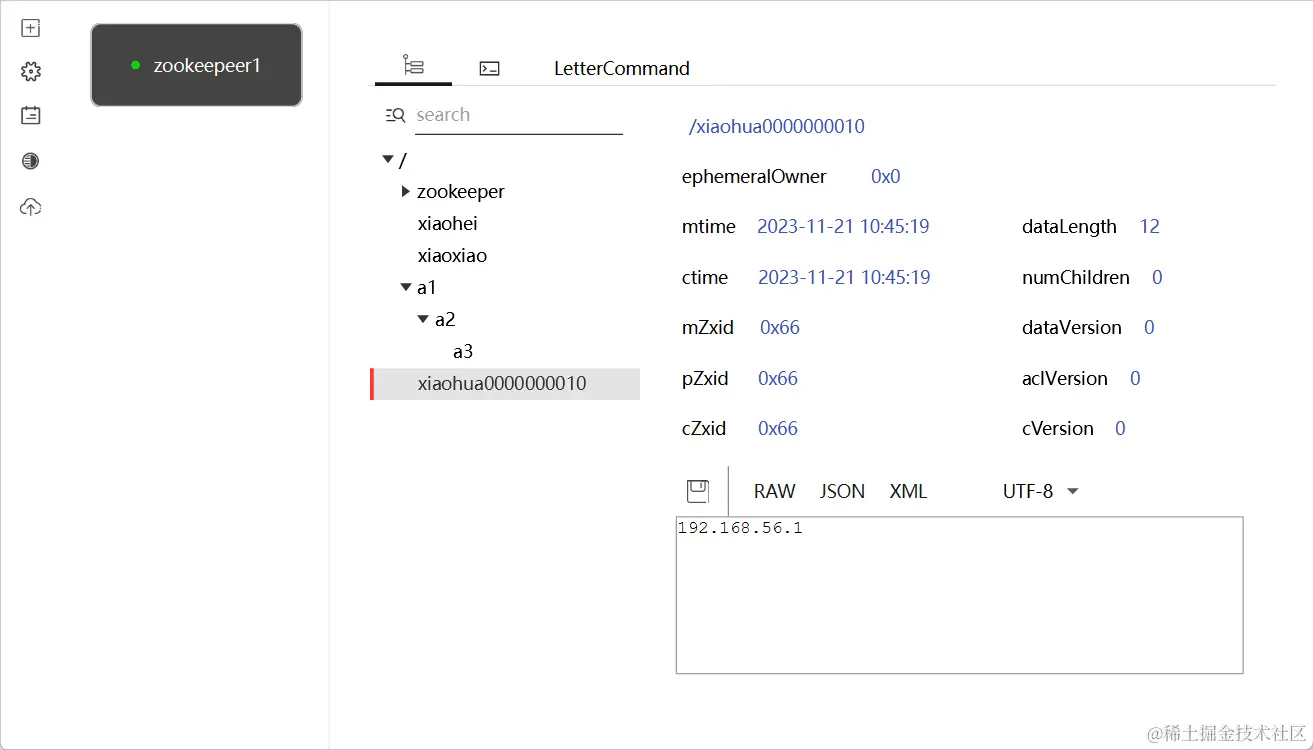Open settings gear in left sidebar

tap(31, 72)
